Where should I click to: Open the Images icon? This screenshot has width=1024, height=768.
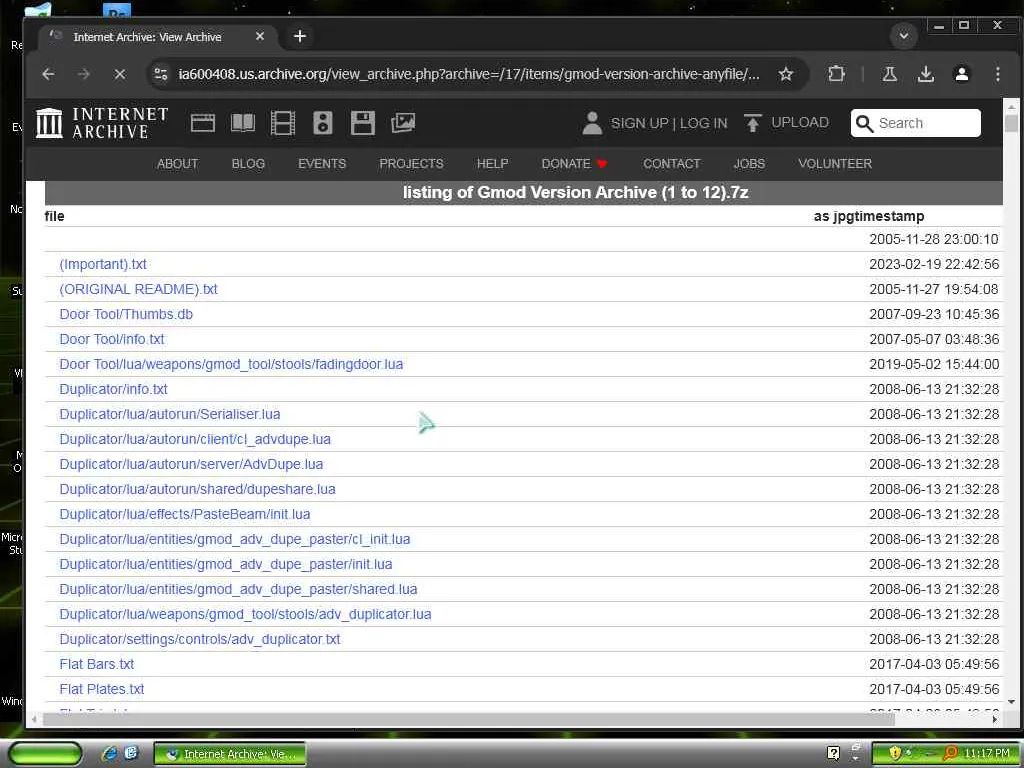coord(403,123)
